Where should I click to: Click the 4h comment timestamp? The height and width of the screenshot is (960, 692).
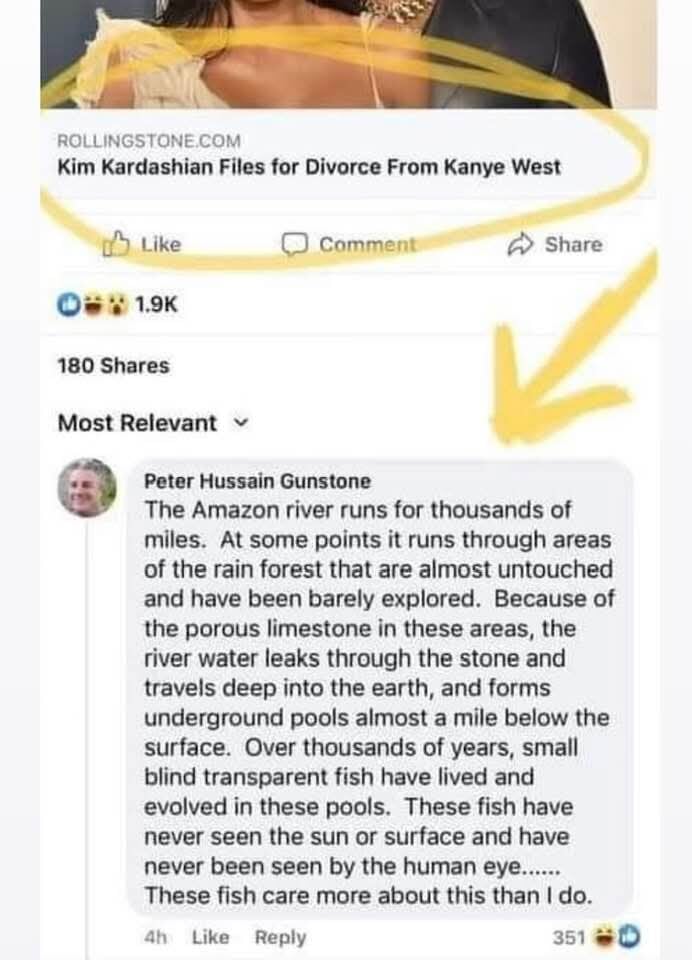coord(155,938)
